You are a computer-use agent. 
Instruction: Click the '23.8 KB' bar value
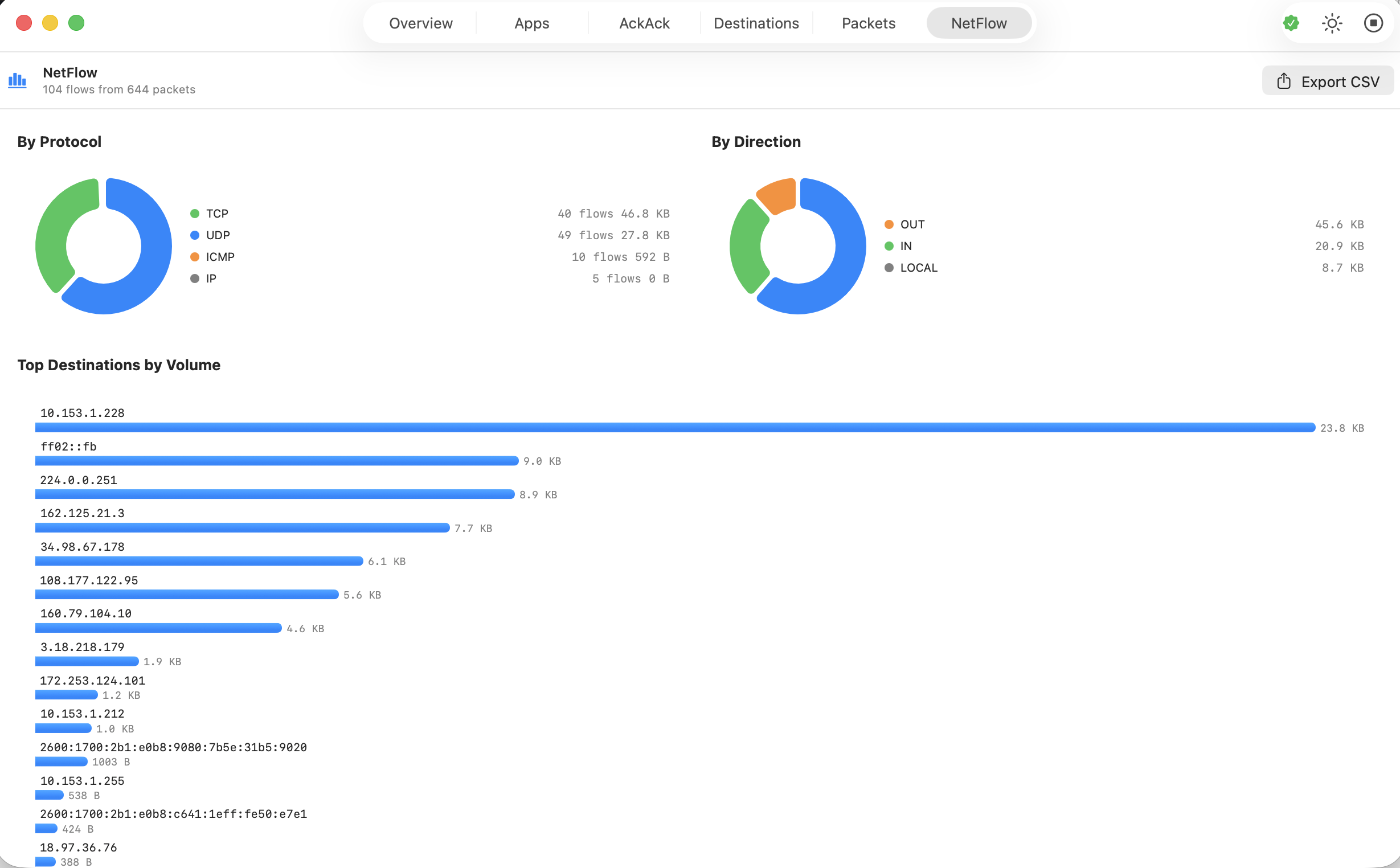pyautogui.click(x=1342, y=428)
